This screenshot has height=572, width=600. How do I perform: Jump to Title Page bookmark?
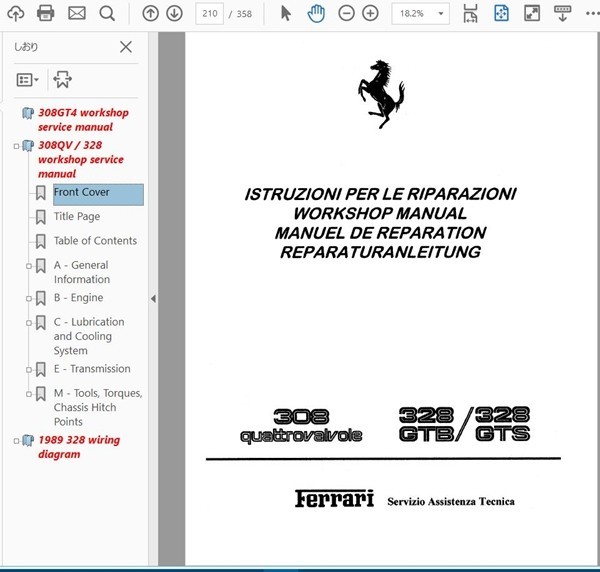pyautogui.click(x=77, y=217)
